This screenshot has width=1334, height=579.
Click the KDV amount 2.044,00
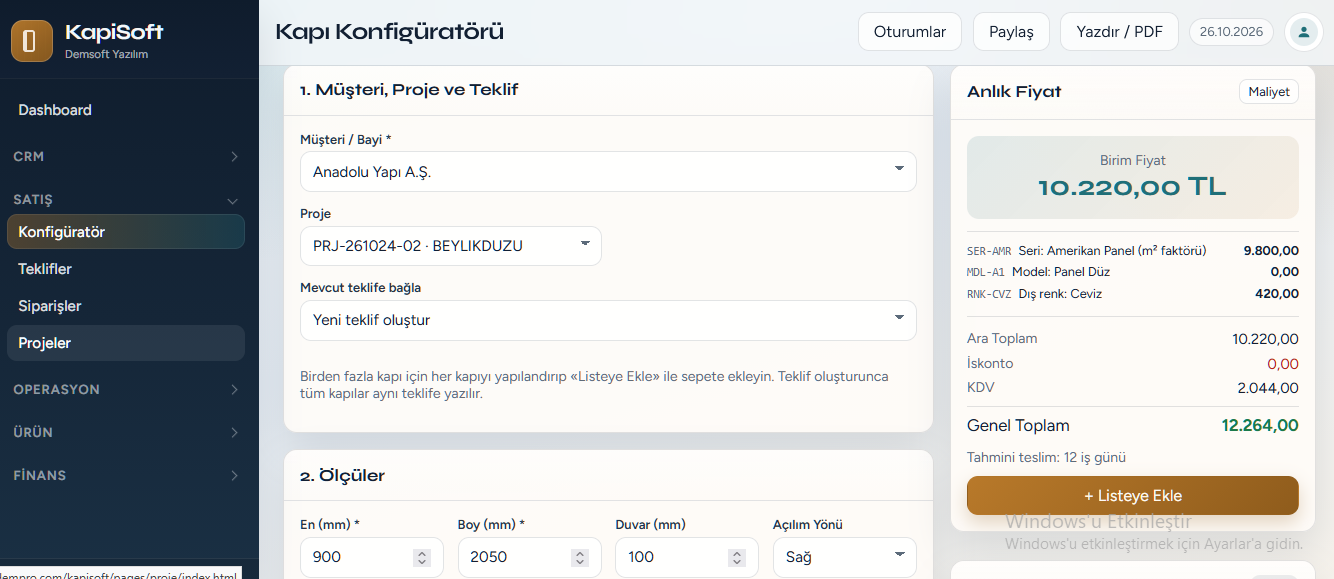pos(1268,388)
